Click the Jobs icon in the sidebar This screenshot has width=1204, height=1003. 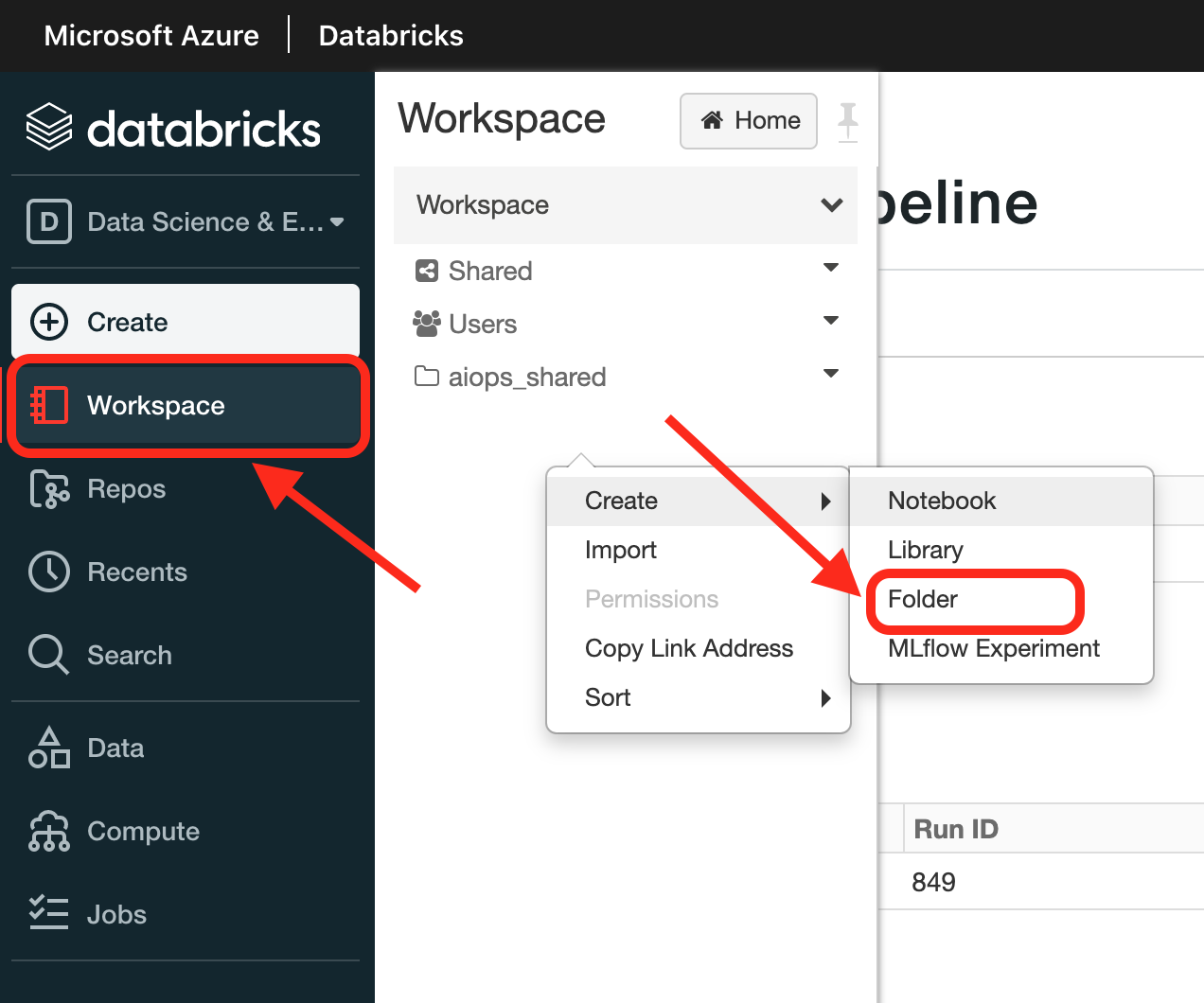coord(48,913)
